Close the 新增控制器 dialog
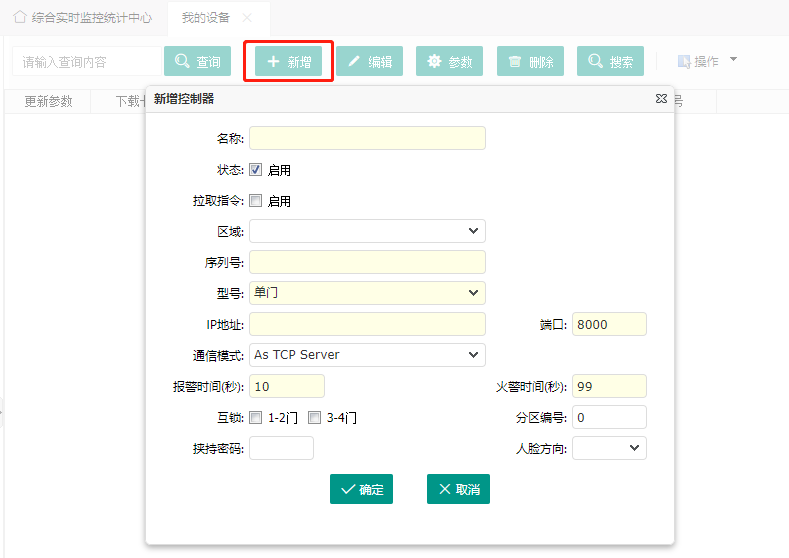This screenshot has height=558, width=789. pos(661,99)
